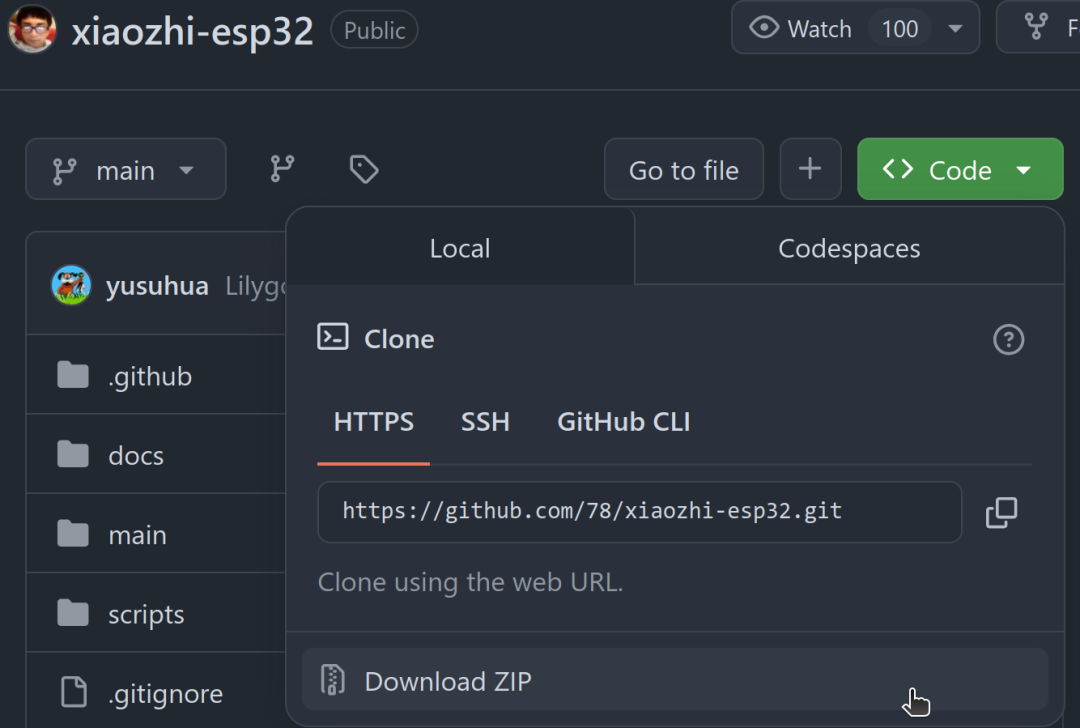The height and width of the screenshot is (728, 1080).
Task: Copy the clone URL to clipboard
Action: (1001, 512)
